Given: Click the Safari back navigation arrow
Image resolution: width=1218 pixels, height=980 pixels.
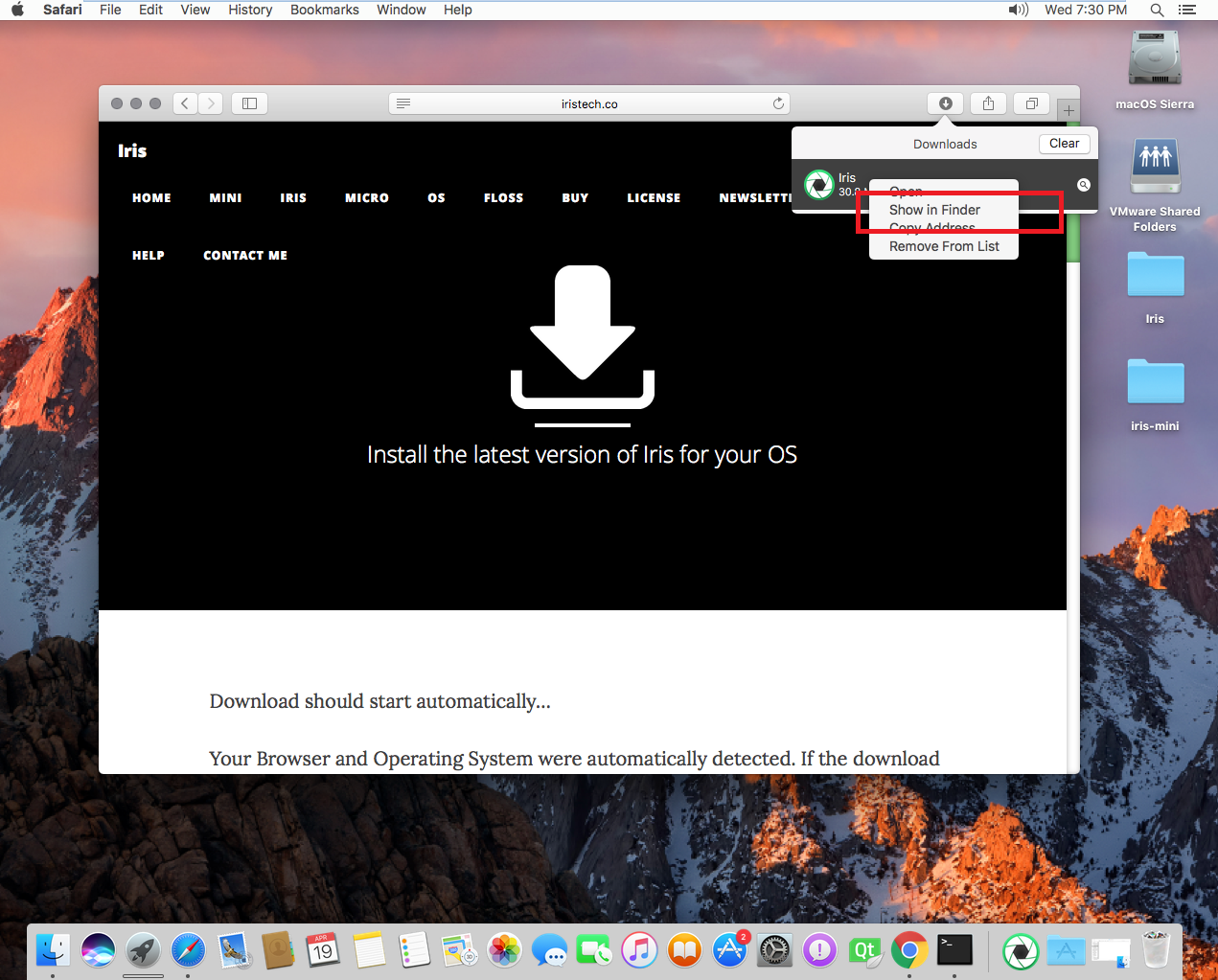Looking at the screenshot, I should click(x=185, y=103).
